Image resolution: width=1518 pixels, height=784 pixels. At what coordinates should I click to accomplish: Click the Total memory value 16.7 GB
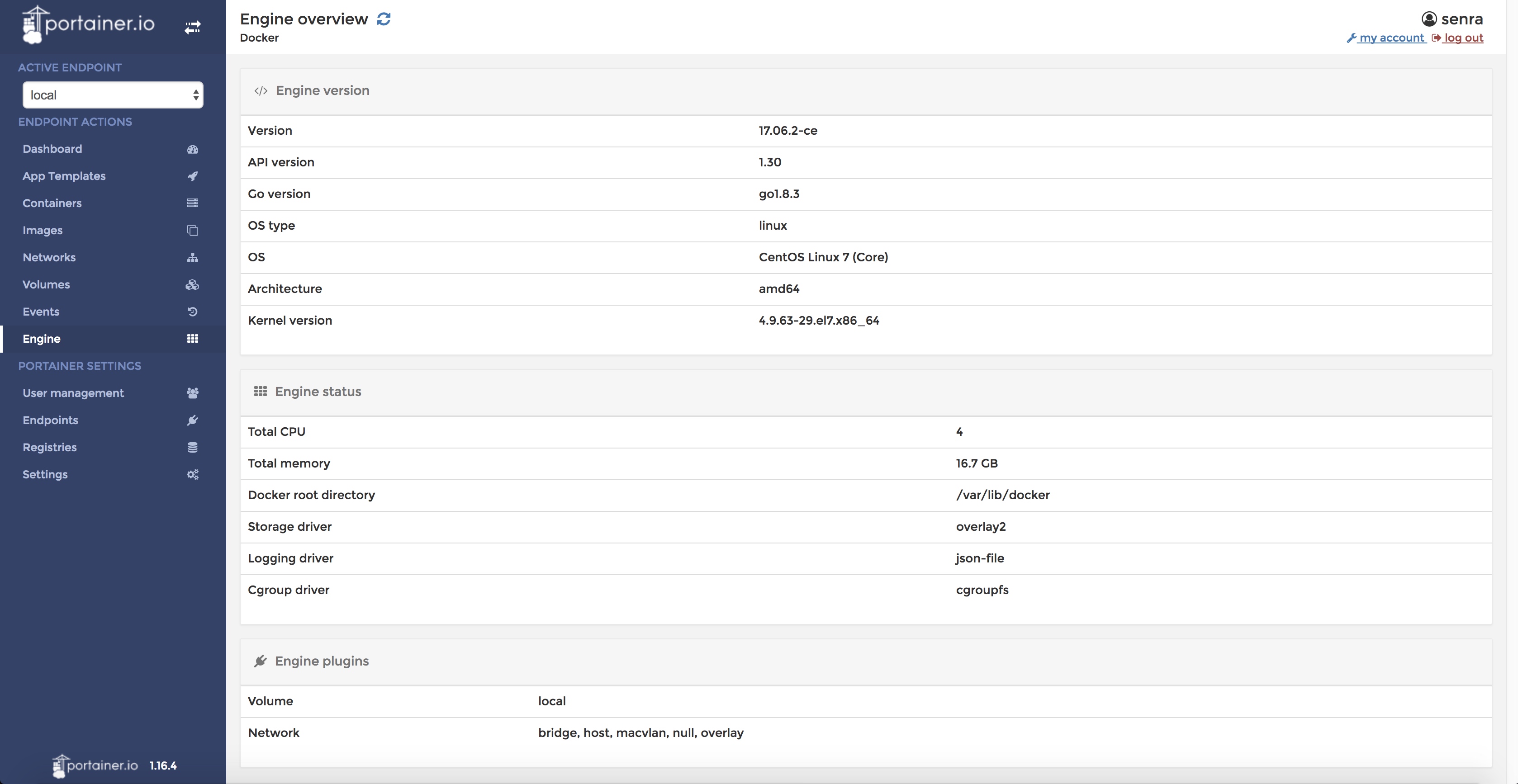(x=977, y=463)
